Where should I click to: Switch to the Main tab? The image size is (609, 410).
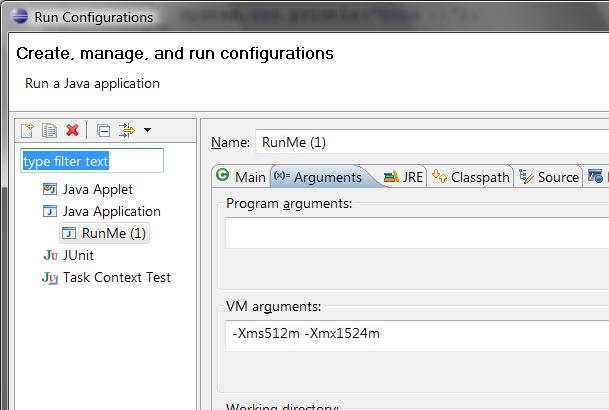(241, 177)
